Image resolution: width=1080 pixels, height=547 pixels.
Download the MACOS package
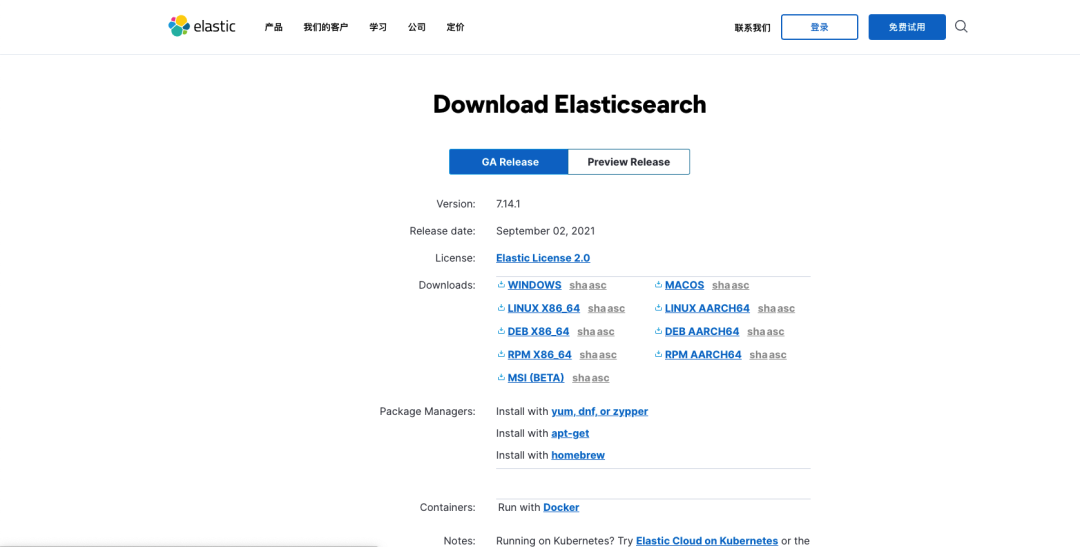click(x=685, y=285)
